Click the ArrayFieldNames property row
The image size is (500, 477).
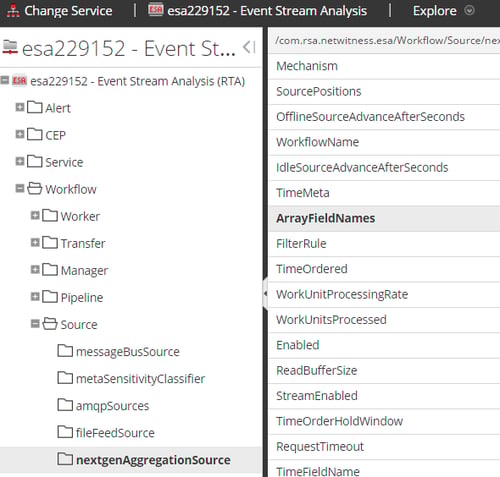tap(384, 218)
